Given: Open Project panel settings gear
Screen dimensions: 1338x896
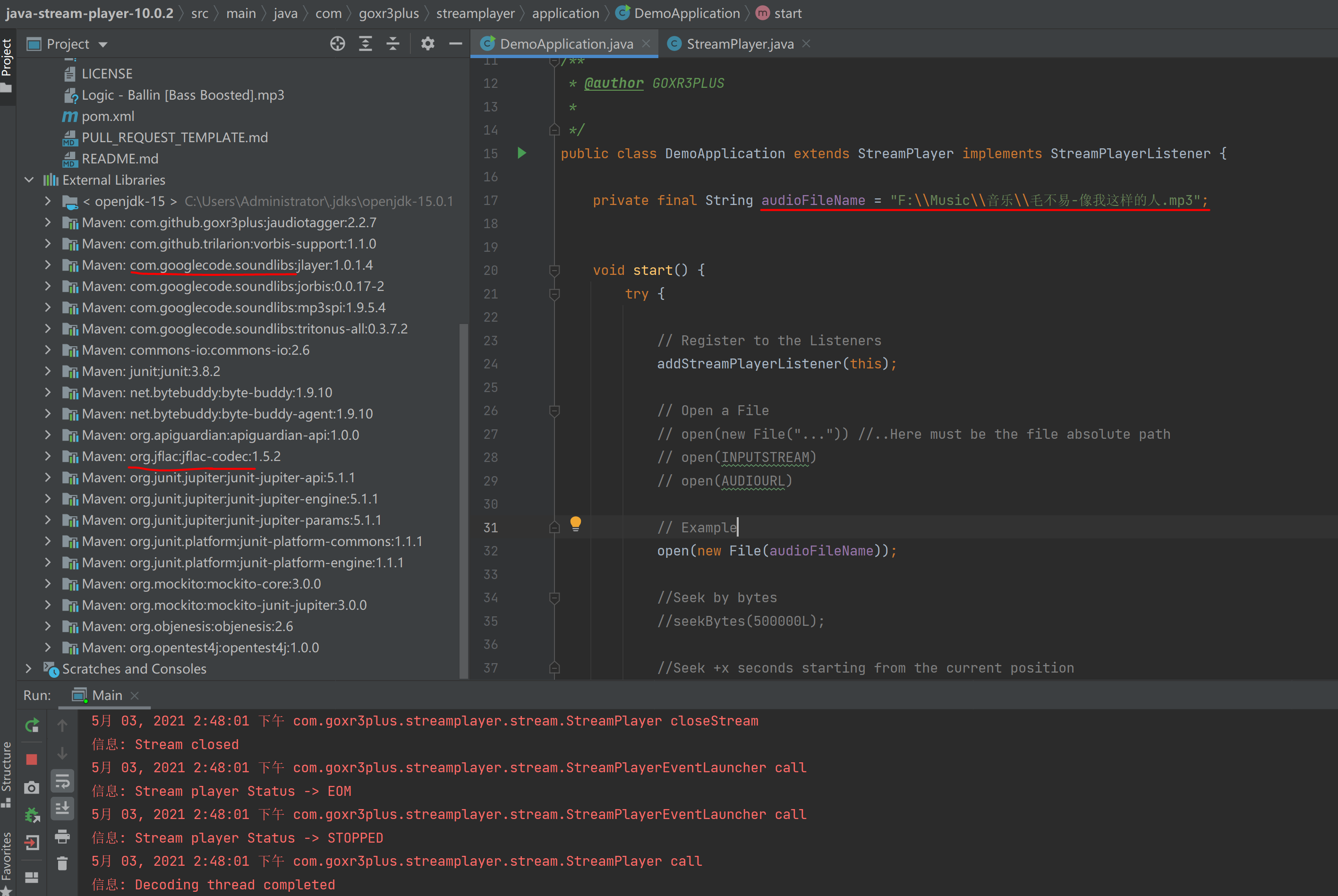Looking at the screenshot, I should point(427,44).
